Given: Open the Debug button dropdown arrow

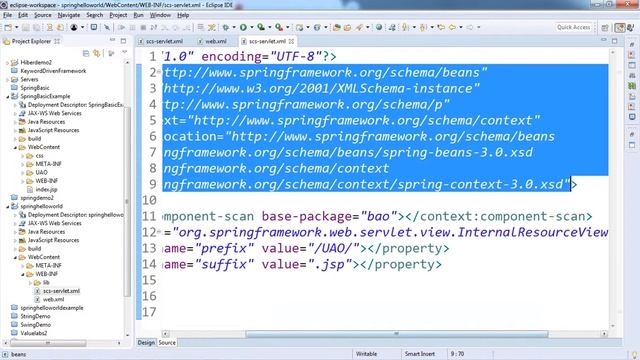Looking at the screenshot, I should tap(234, 27).
